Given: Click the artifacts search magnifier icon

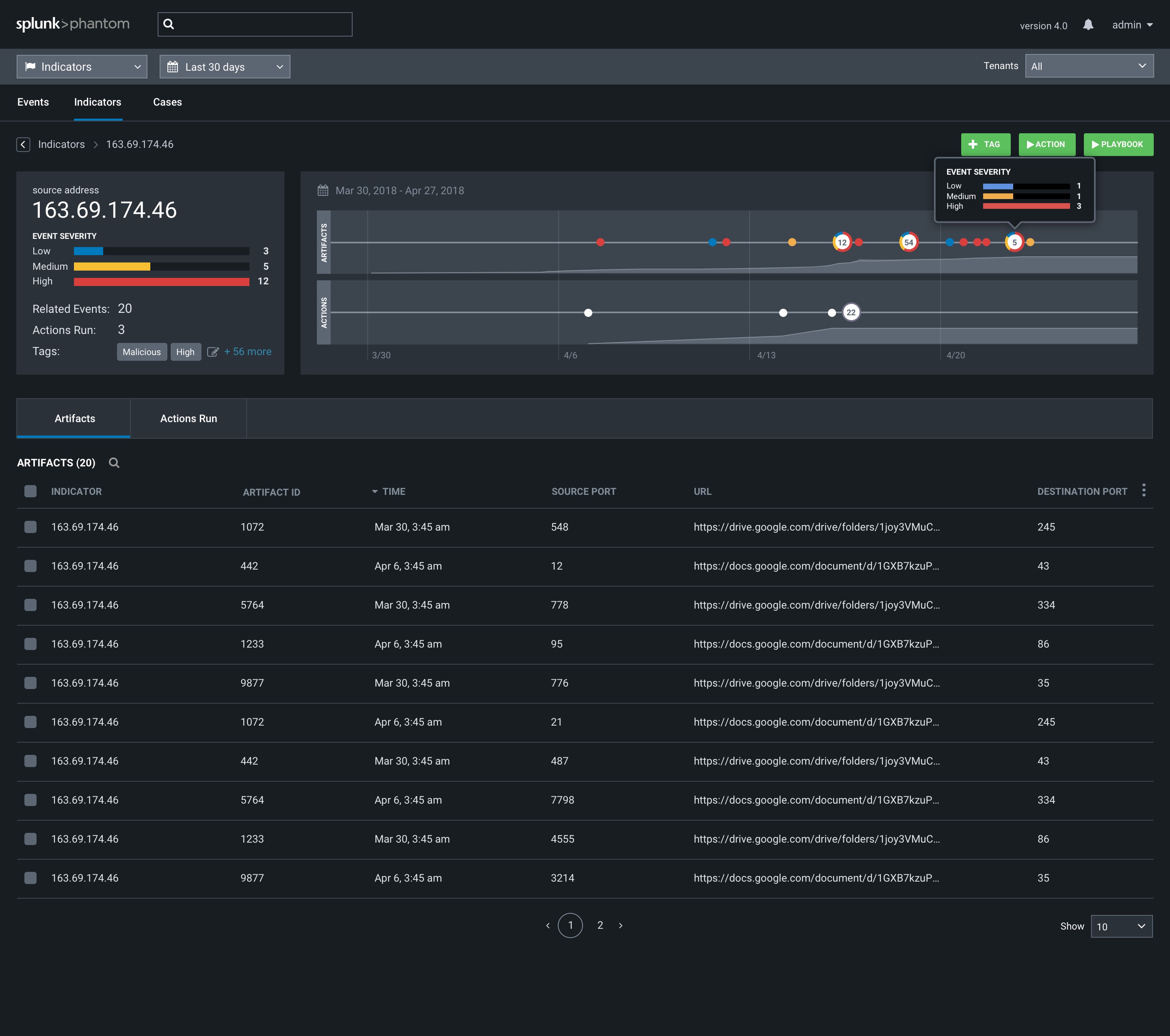Looking at the screenshot, I should (114, 462).
